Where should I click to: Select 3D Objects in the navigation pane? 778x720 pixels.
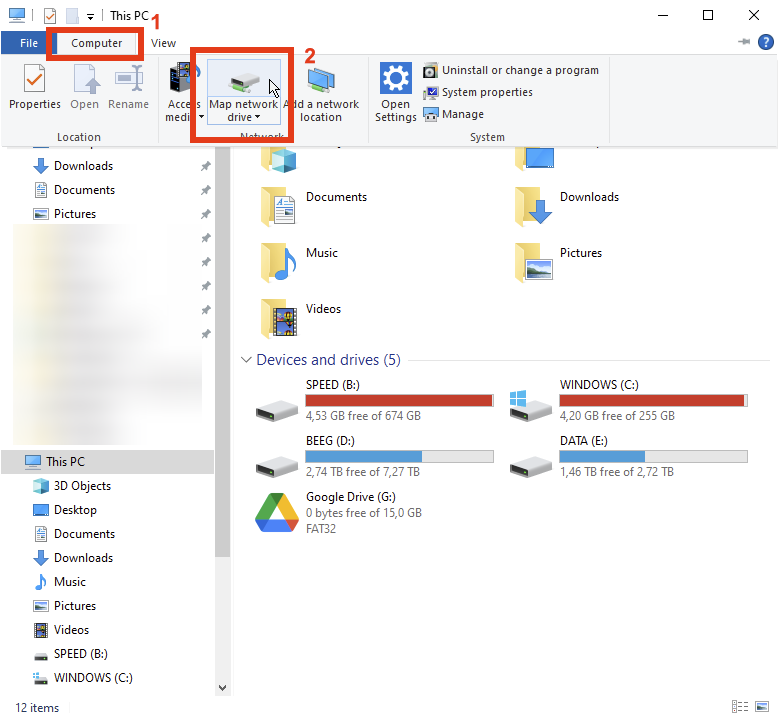82,486
